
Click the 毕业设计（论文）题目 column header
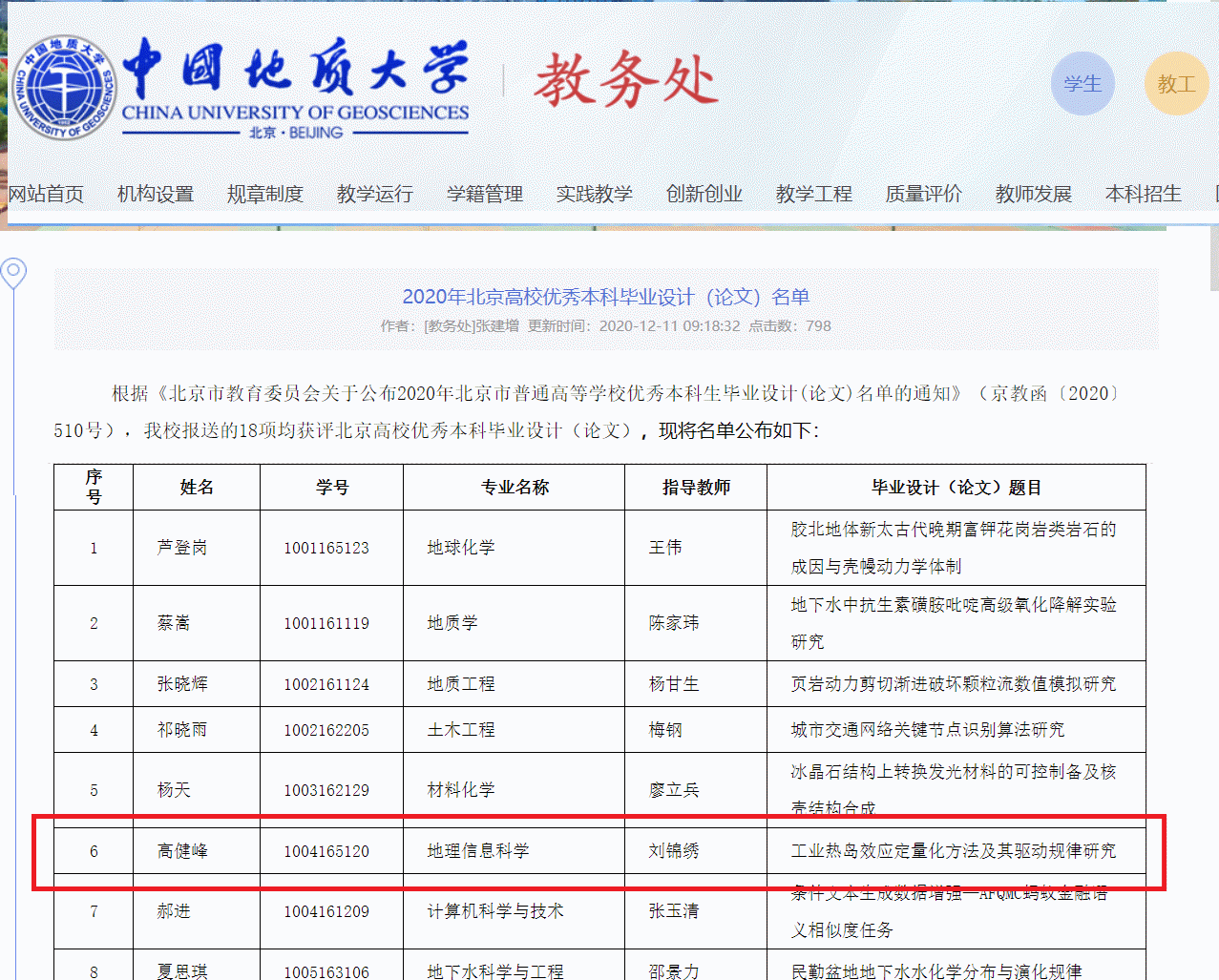[x=956, y=488]
